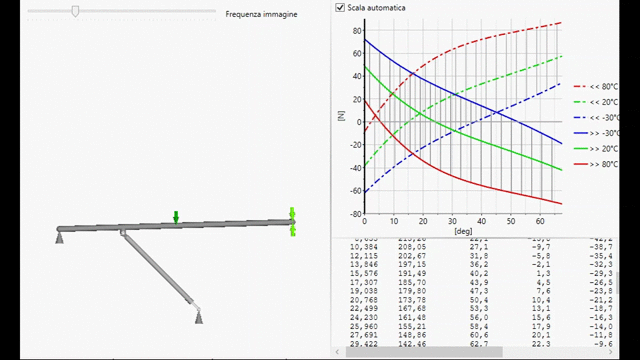Image resolution: width=640 pixels, height=360 pixels.
Task: Click the scroll left arrow under the table
Action: tap(337, 352)
